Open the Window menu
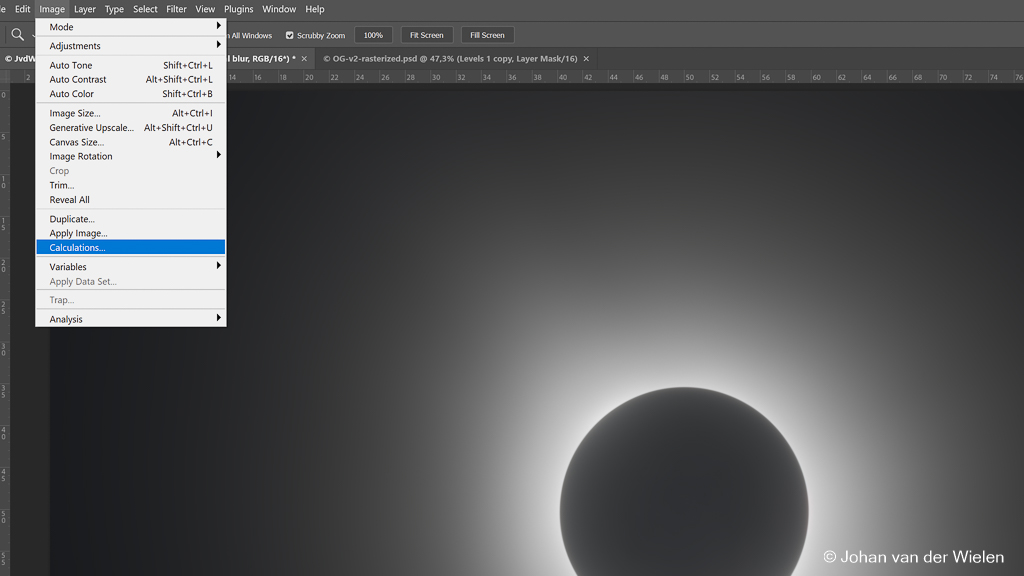Viewport: 1024px width, 576px height. coord(279,9)
